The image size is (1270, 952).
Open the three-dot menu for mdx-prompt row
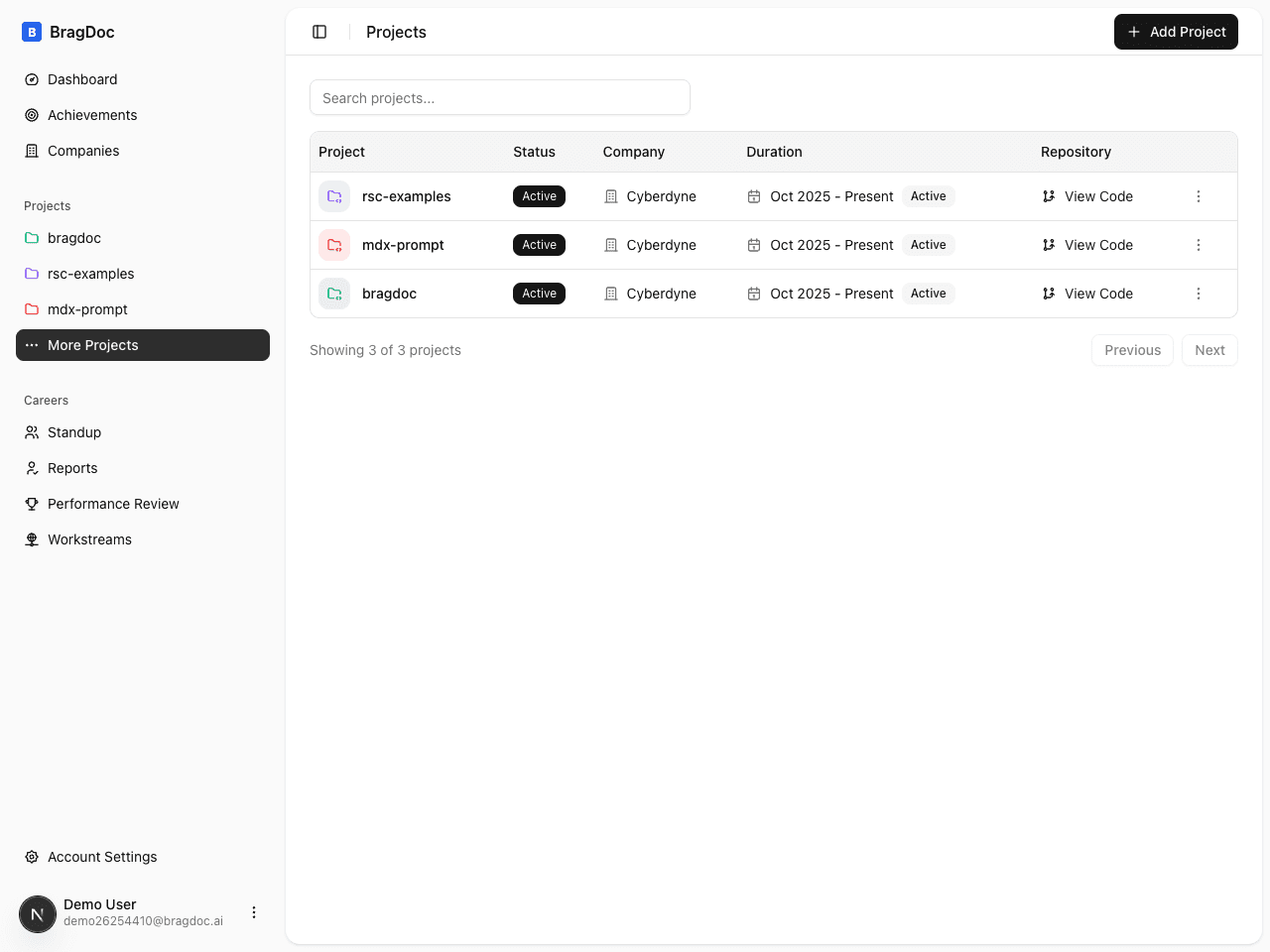tap(1199, 245)
